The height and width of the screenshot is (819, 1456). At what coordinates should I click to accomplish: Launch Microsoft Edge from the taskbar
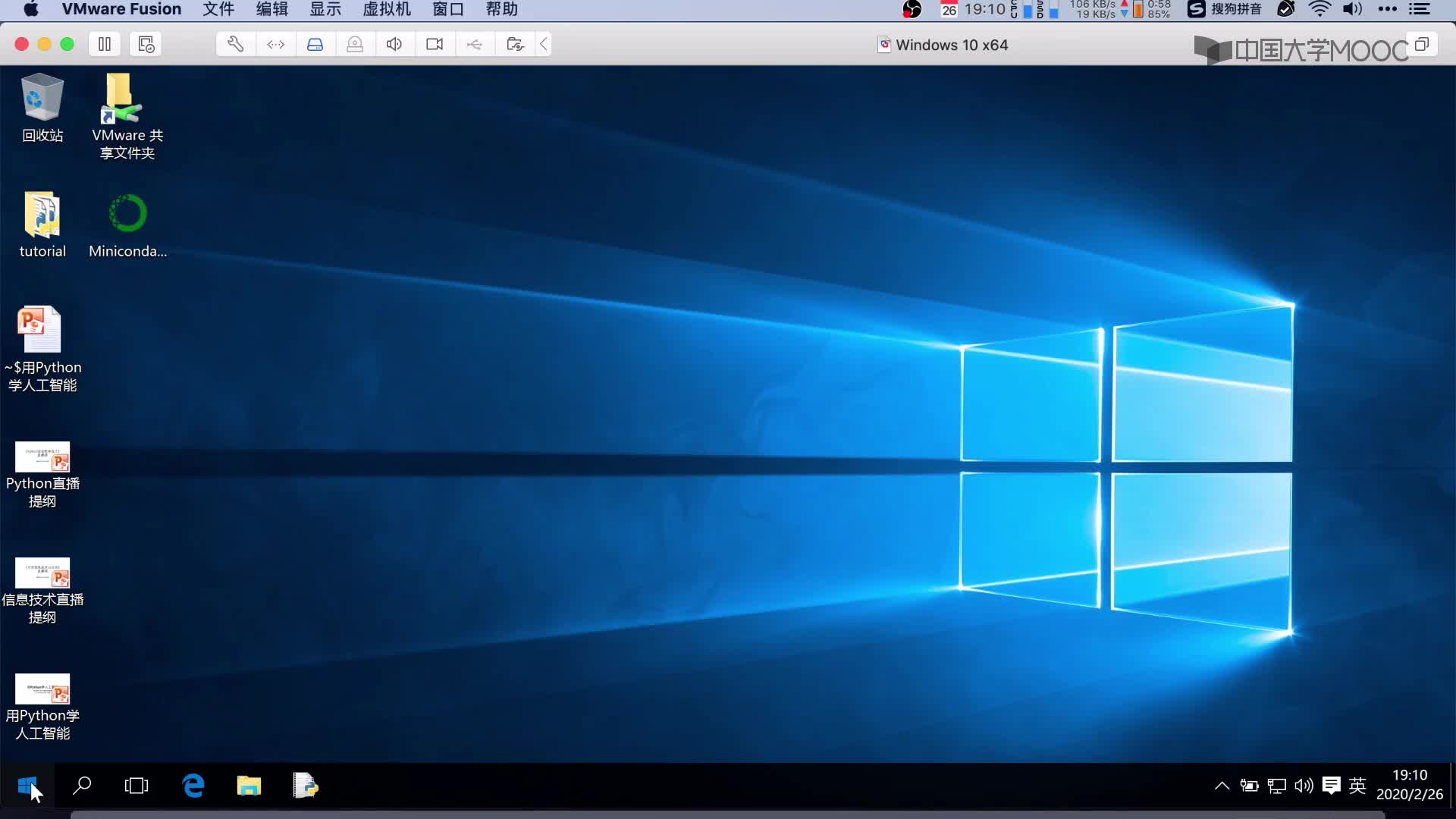(x=193, y=786)
